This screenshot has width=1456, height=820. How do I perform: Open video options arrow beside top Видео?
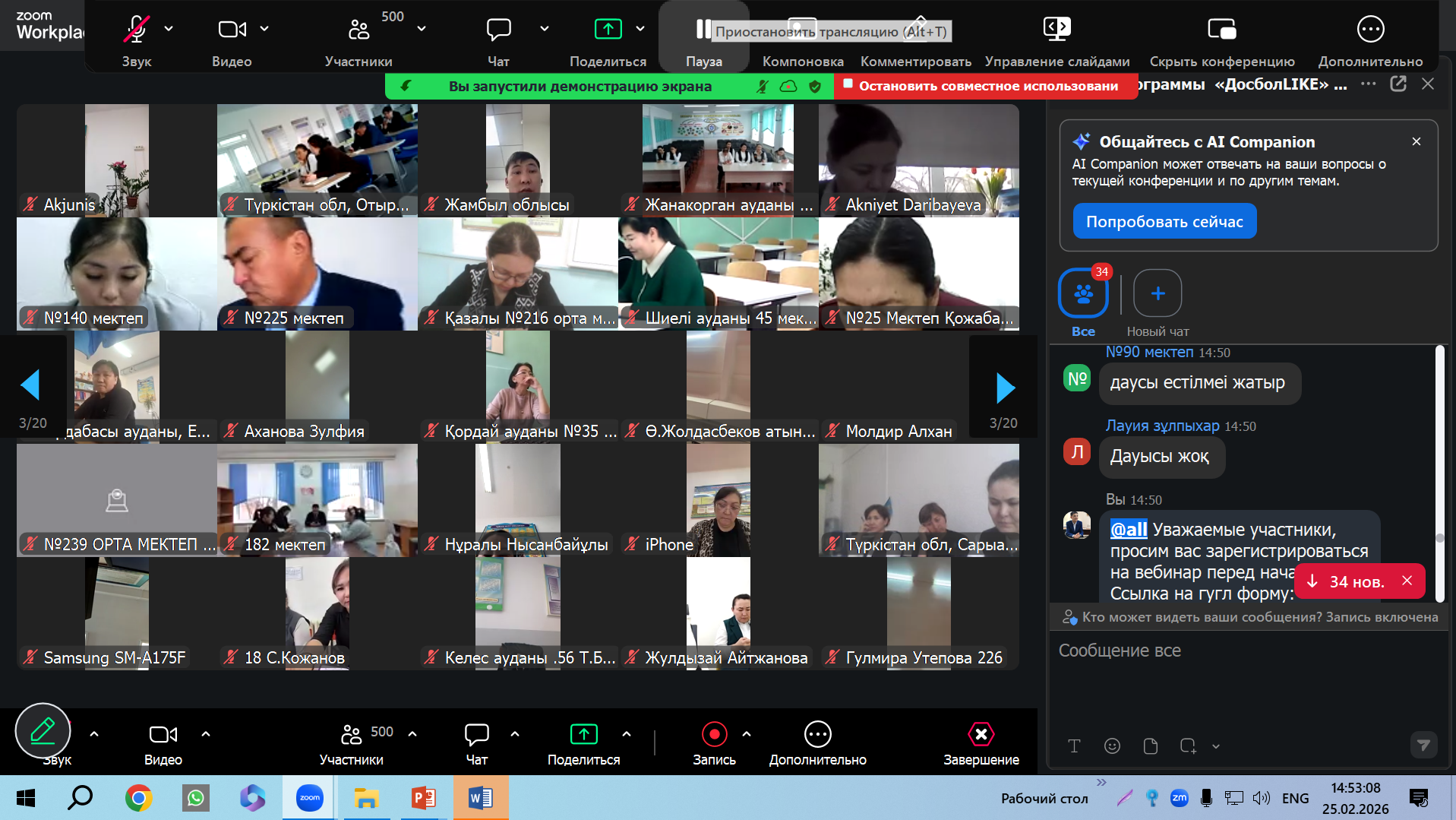pyautogui.click(x=264, y=29)
